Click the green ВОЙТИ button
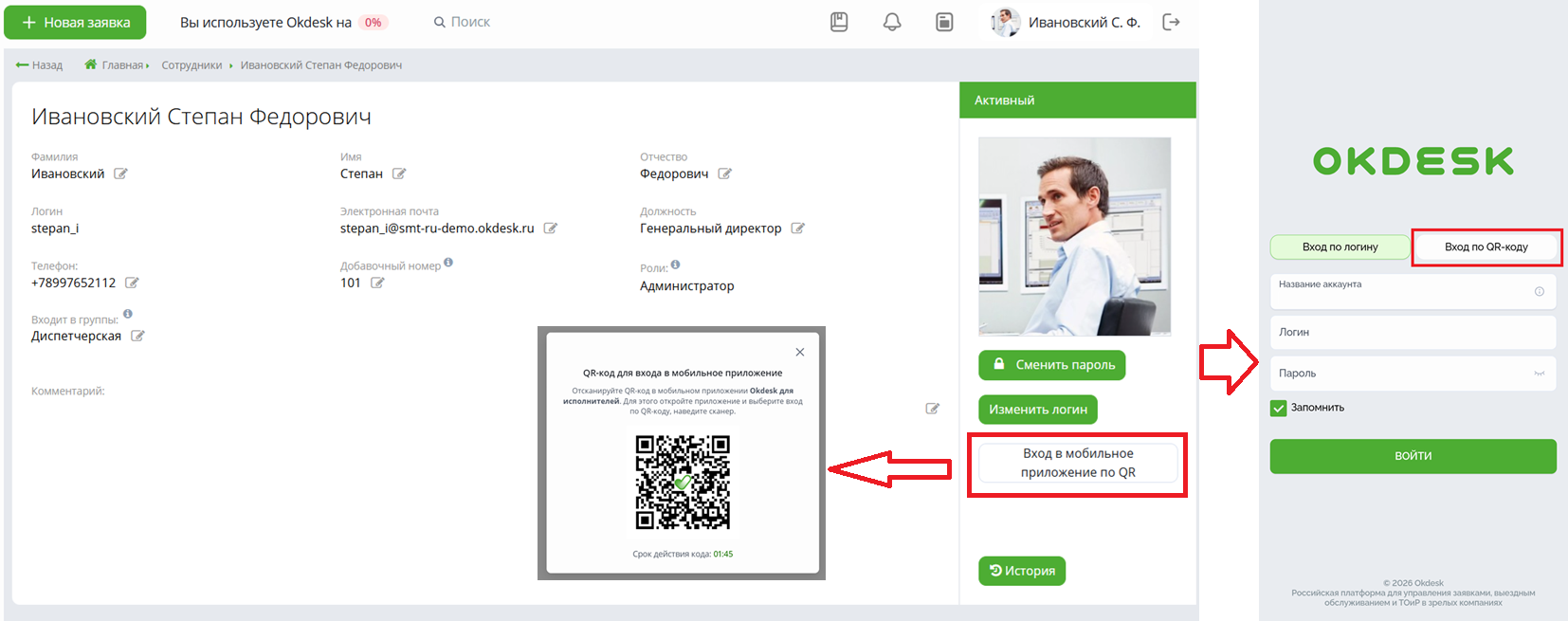 point(1413,456)
